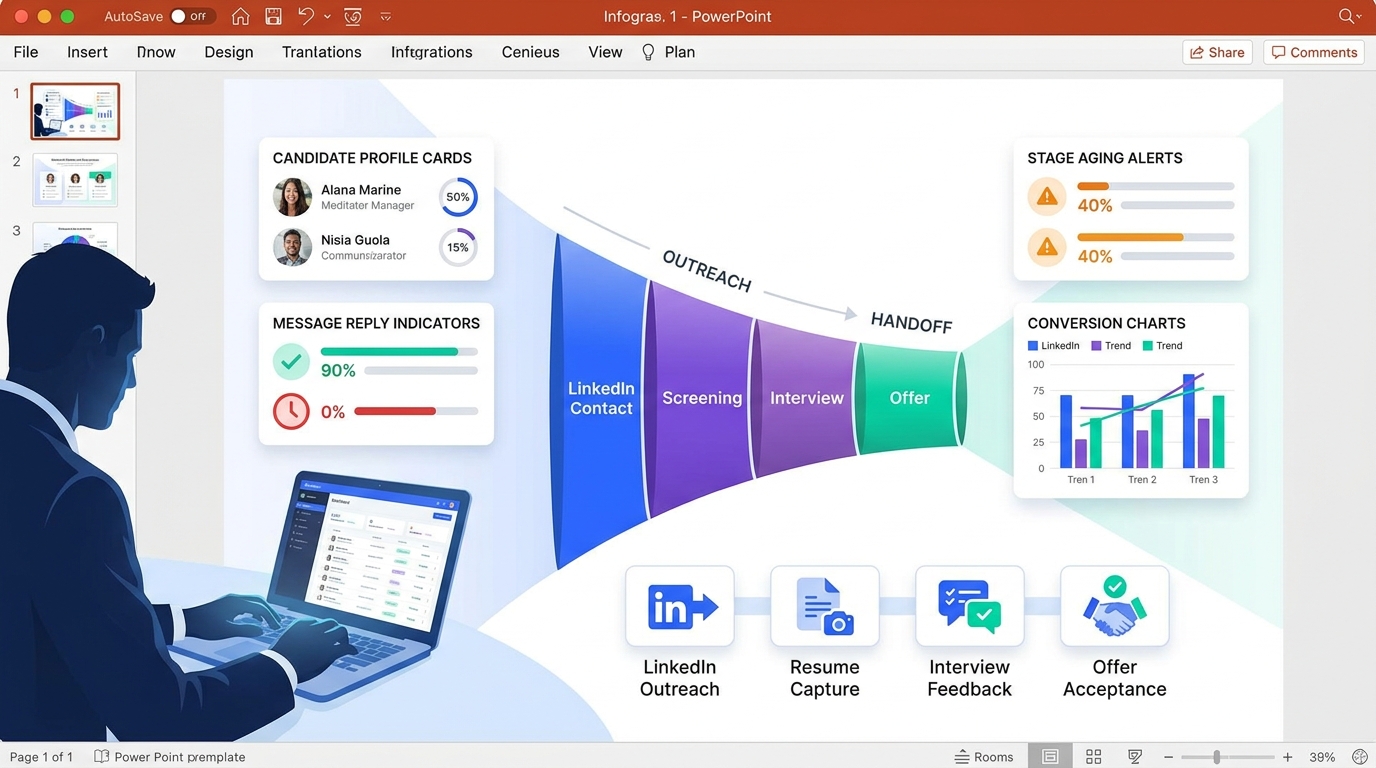Switch to Normal view icon
This screenshot has width=1376, height=768.
pos(1050,757)
